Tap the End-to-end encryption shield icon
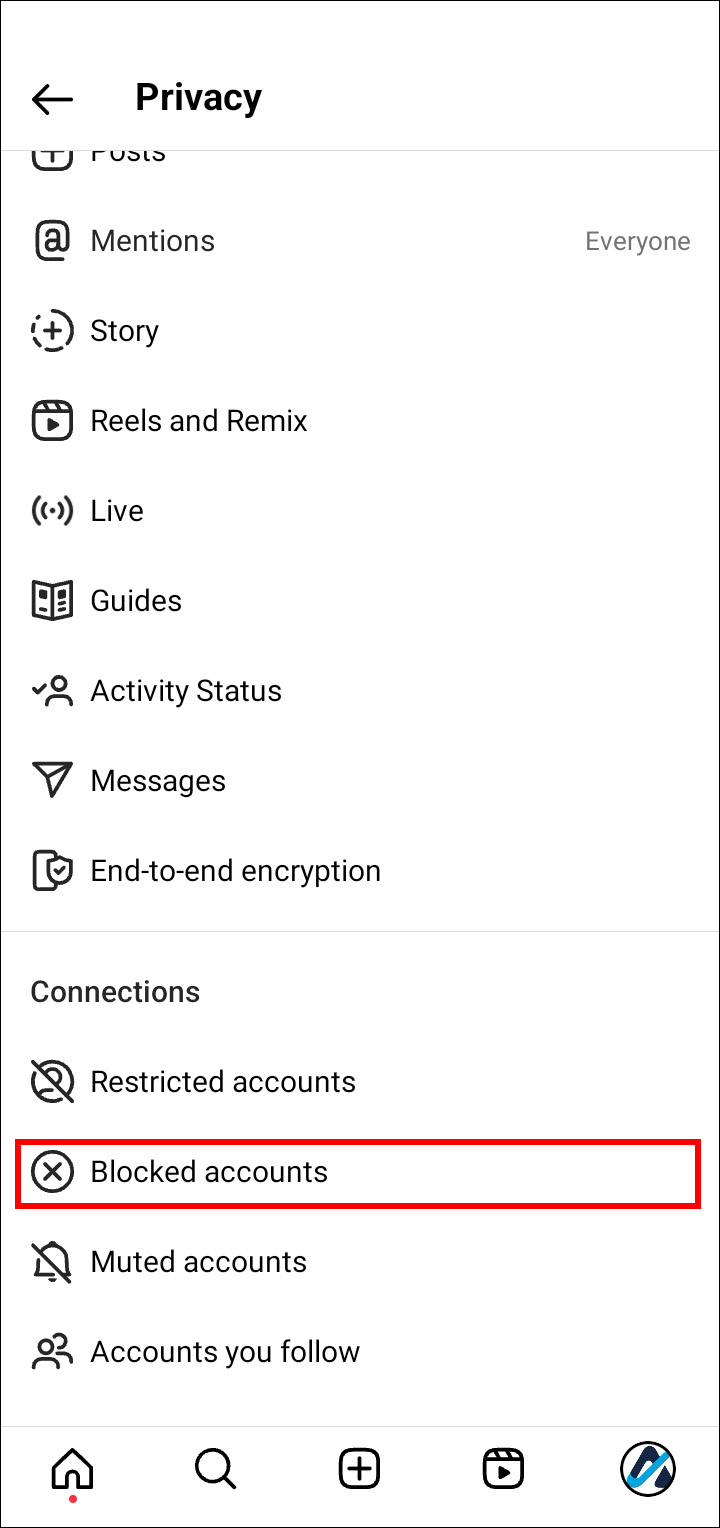This screenshot has width=720, height=1528. coord(52,871)
